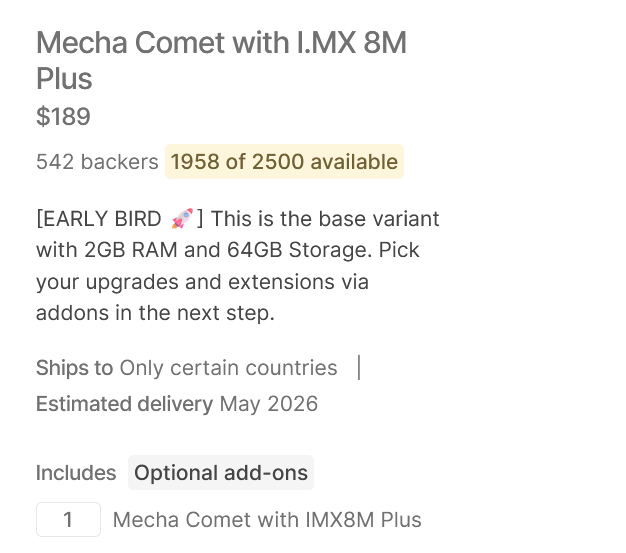Select the Includes tab
Image resolution: width=626 pixels, height=553 pixels.
coord(76,473)
